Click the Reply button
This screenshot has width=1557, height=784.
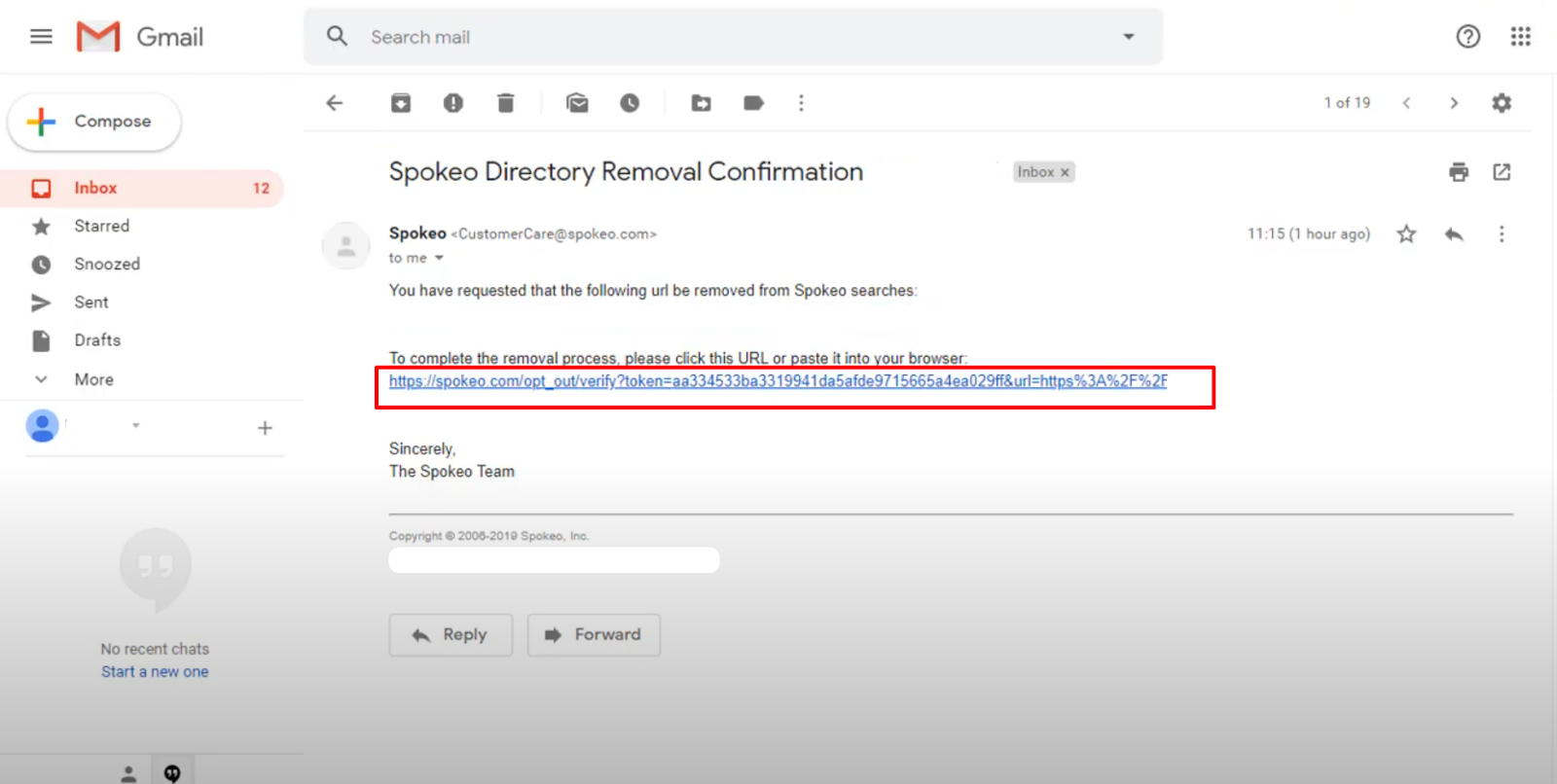pos(451,635)
